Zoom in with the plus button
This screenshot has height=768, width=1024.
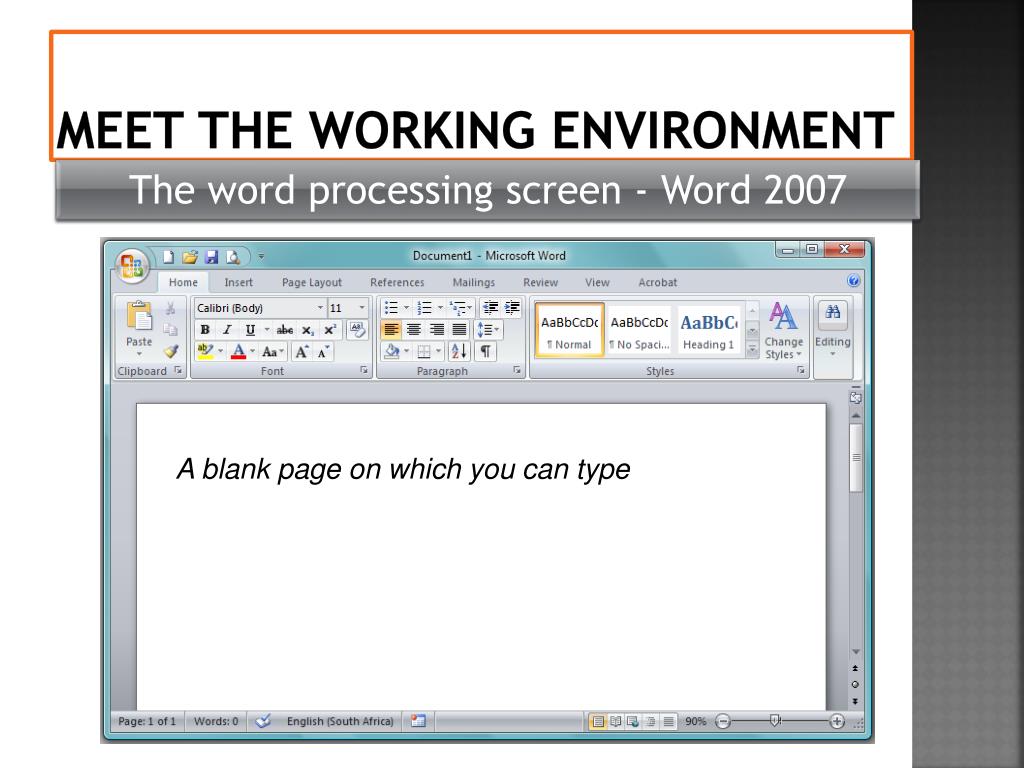click(837, 721)
